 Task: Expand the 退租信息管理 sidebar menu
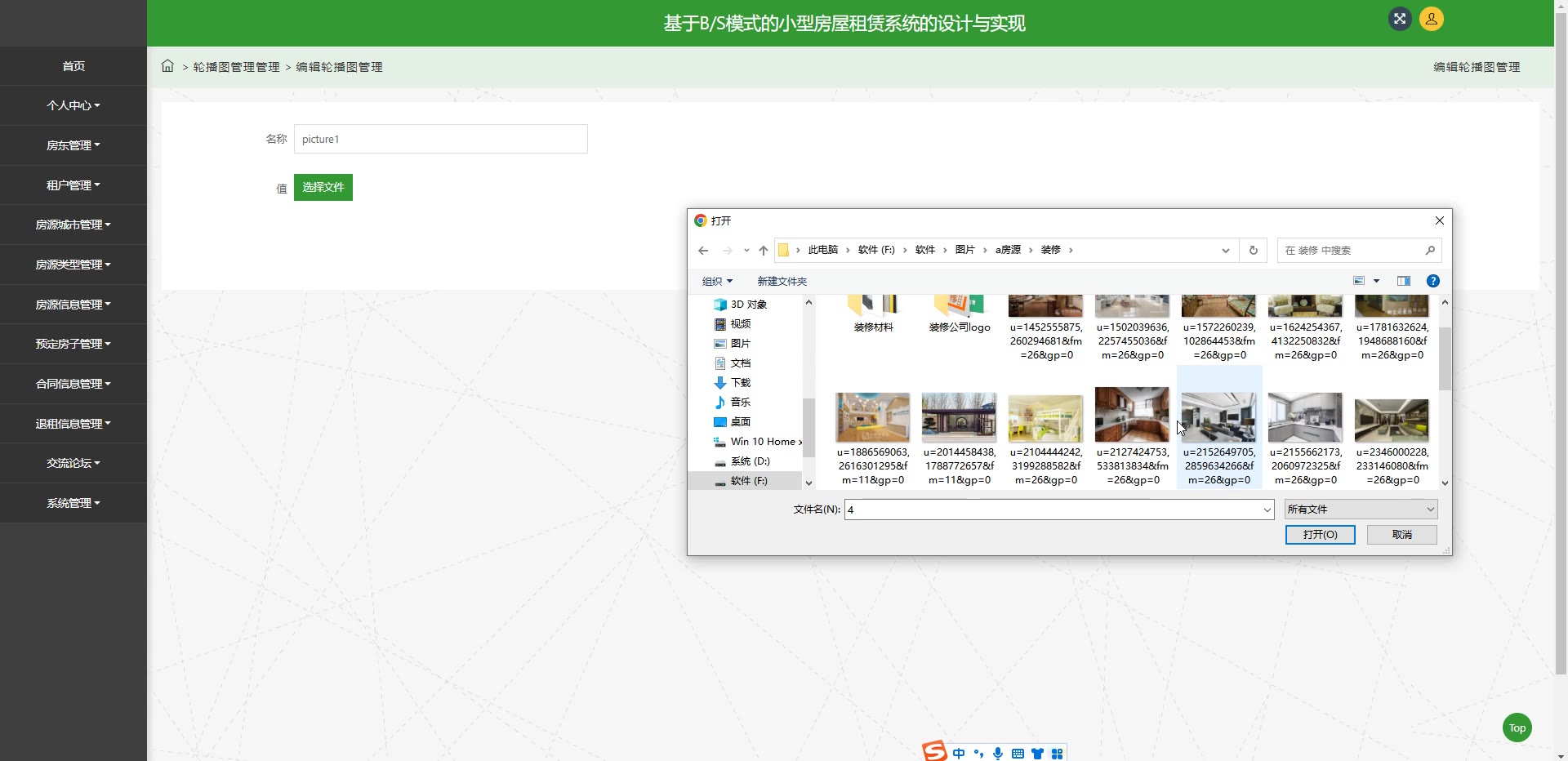click(x=73, y=424)
